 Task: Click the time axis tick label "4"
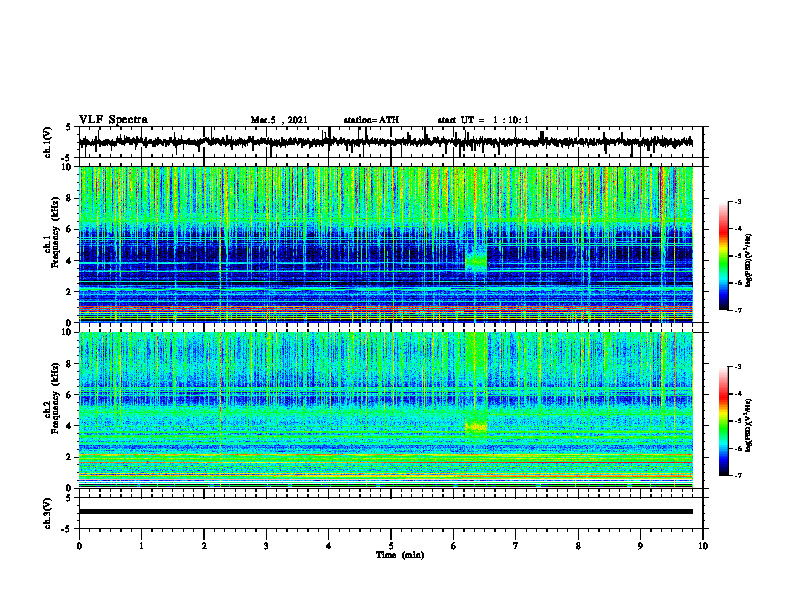click(329, 546)
